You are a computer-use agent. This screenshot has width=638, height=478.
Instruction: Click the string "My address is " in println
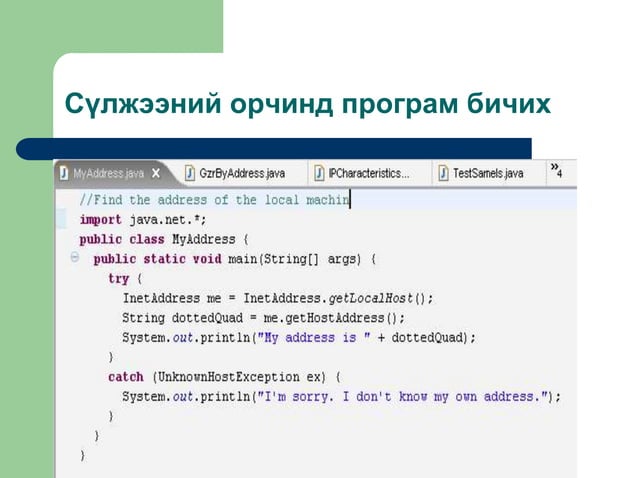[314, 338]
